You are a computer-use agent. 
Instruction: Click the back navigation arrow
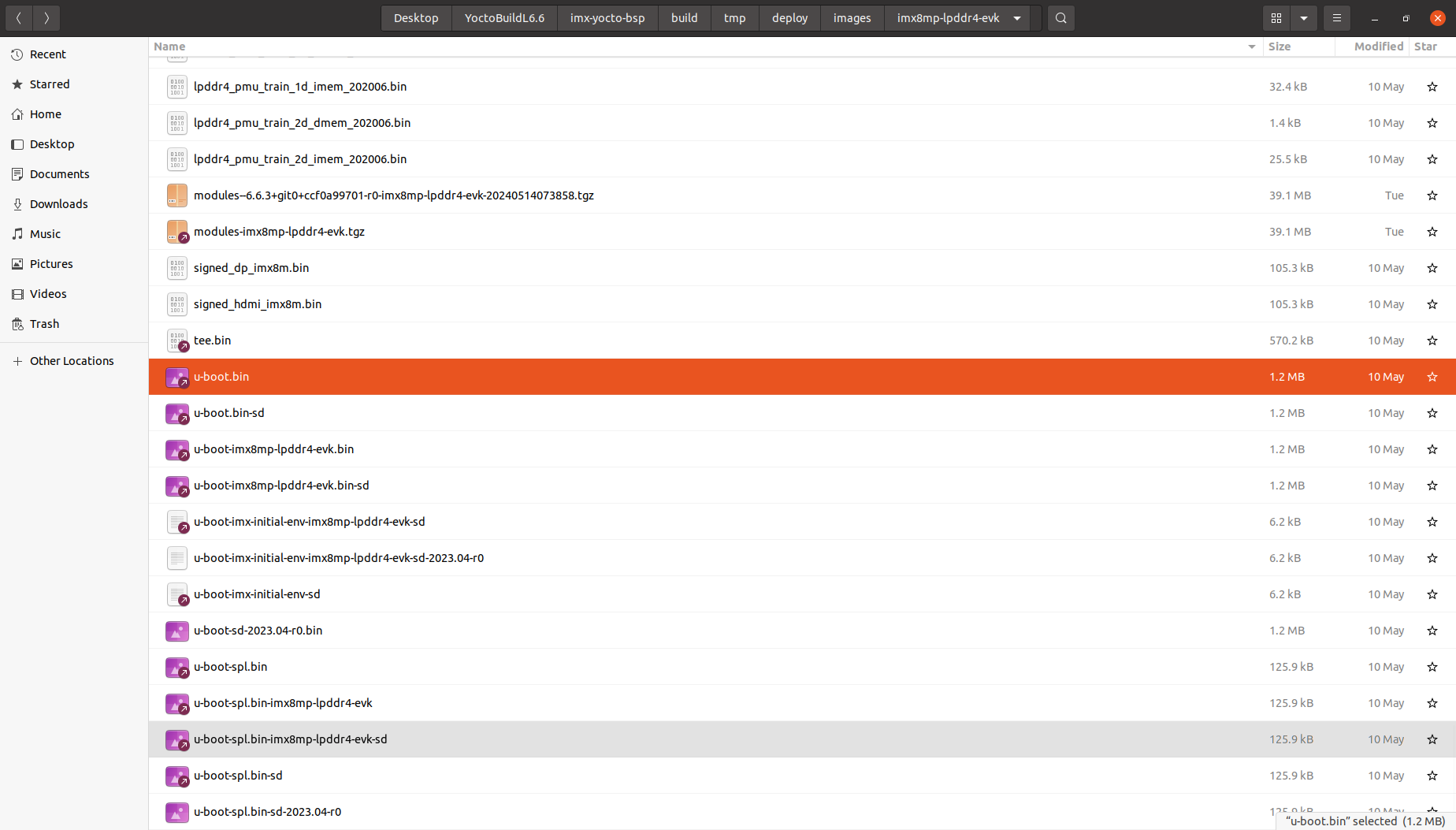pos(18,17)
